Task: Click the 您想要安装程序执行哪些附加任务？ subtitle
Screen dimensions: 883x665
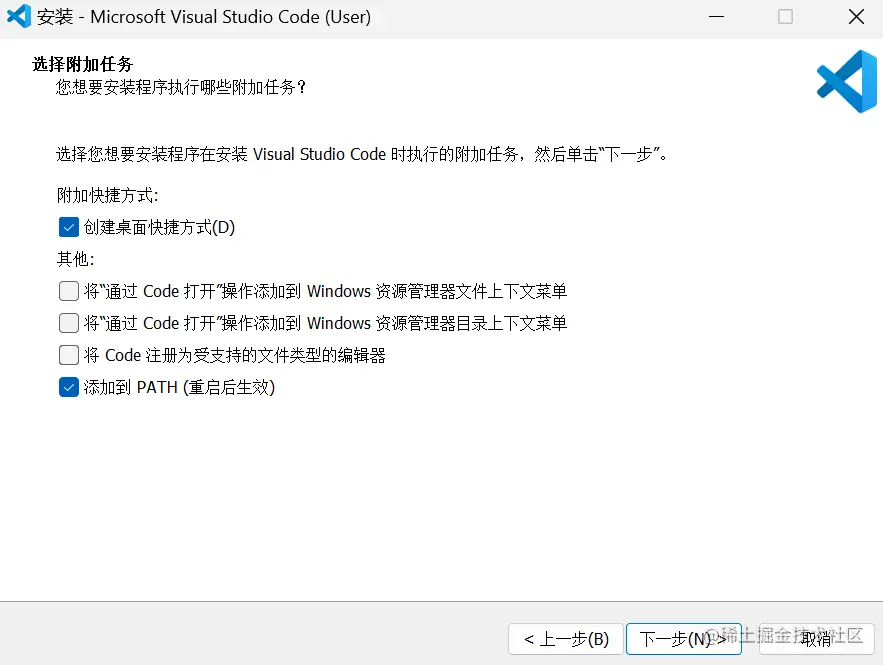Action: [181, 87]
